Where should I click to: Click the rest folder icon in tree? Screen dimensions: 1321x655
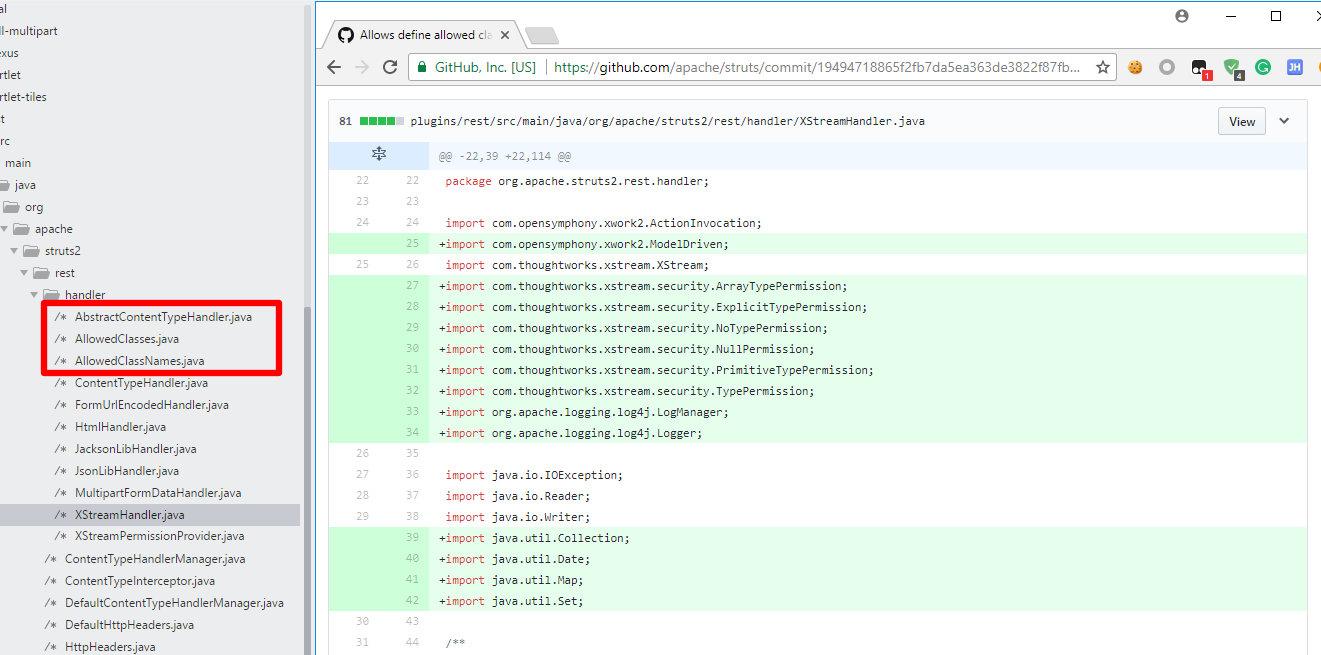pyautogui.click(x=40, y=273)
